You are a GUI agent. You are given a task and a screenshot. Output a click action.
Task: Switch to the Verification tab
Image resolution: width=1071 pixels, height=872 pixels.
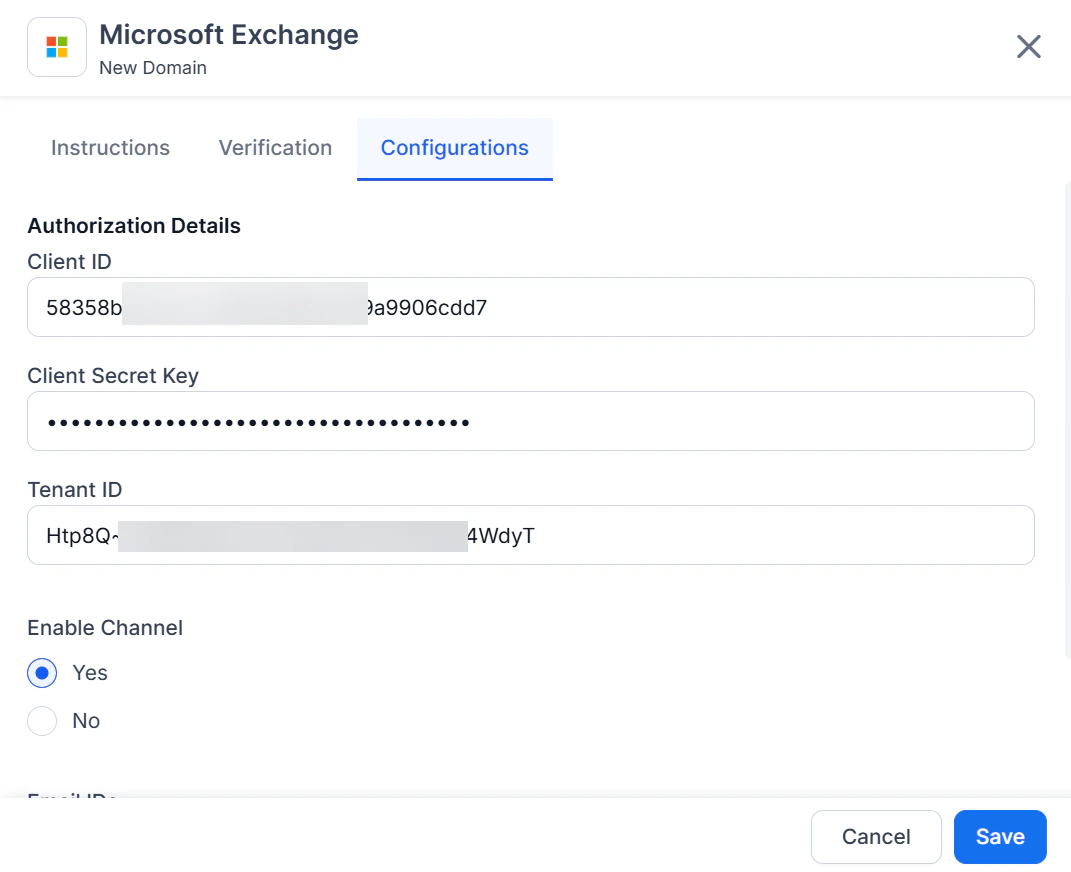click(275, 148)
